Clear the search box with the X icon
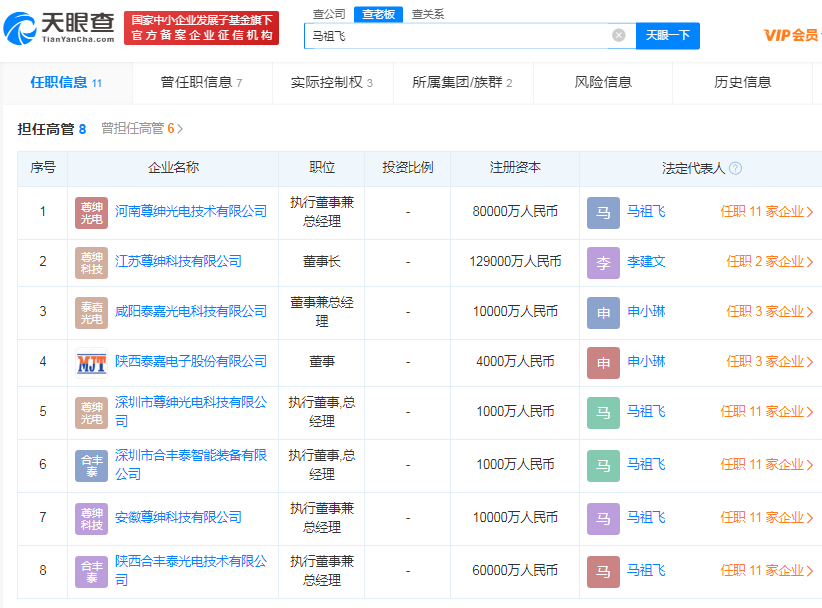 point(618,35)
